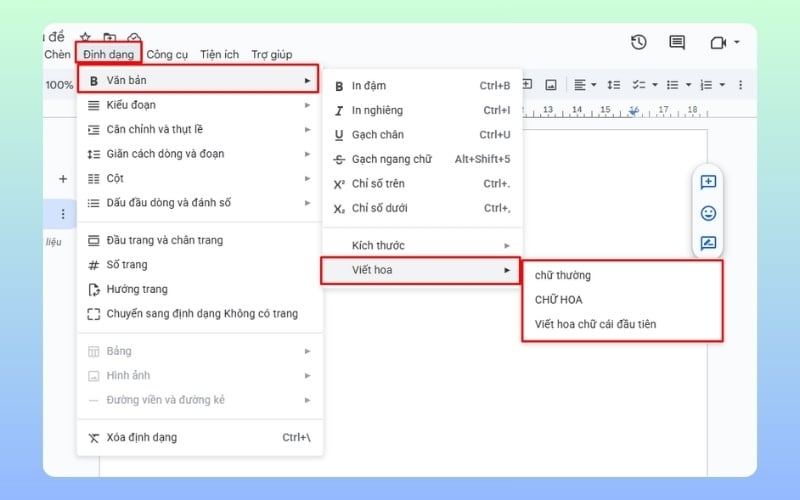Expand the Kích thước submenu
The height and width of the screenshot is (500, 800).
pyautogui.click(x=422, y=245)
